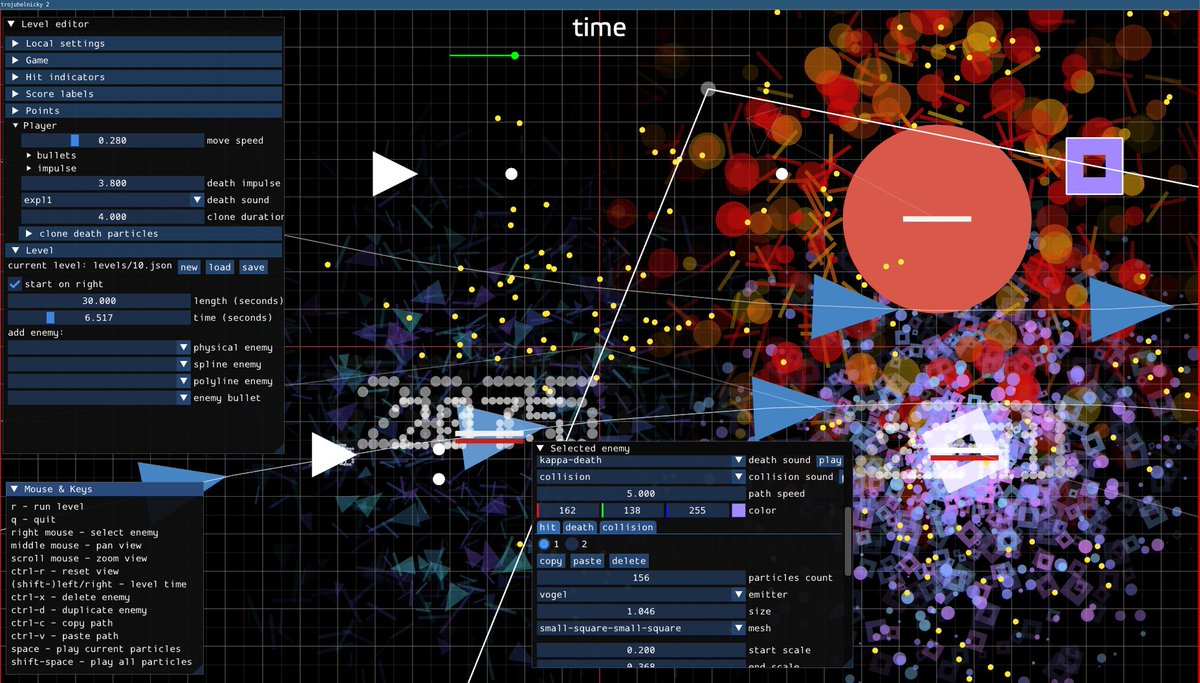Collapse the Player tree node

16,126
